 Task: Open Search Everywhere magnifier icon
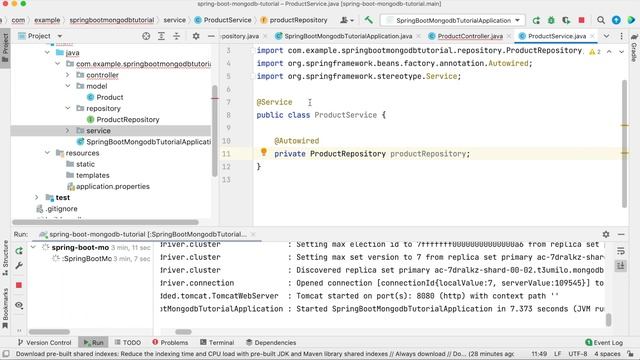601,20
